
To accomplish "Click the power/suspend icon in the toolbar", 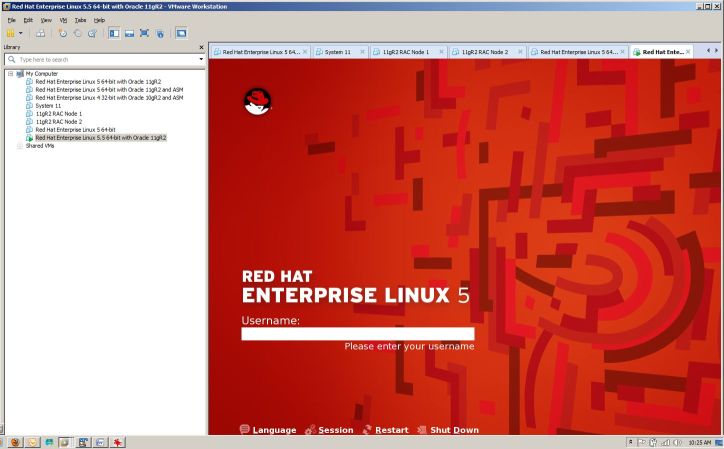I will [10, 33].
